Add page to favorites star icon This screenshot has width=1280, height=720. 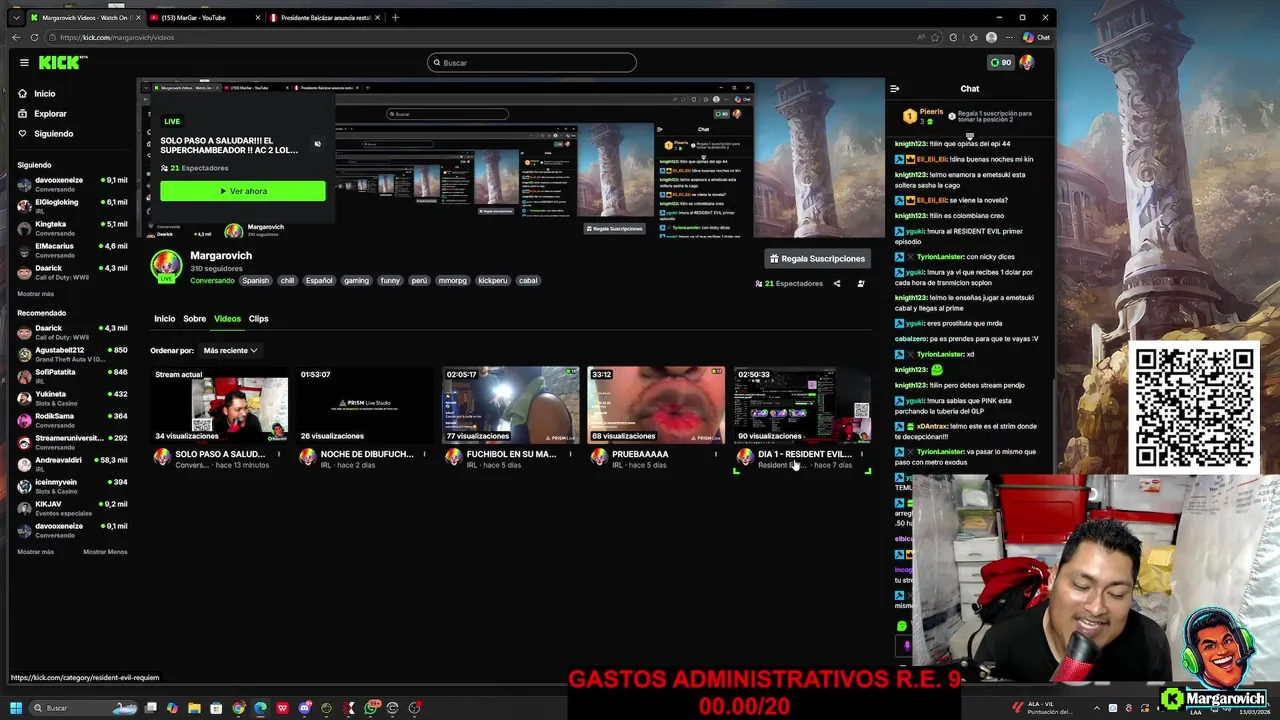[935, 38]
